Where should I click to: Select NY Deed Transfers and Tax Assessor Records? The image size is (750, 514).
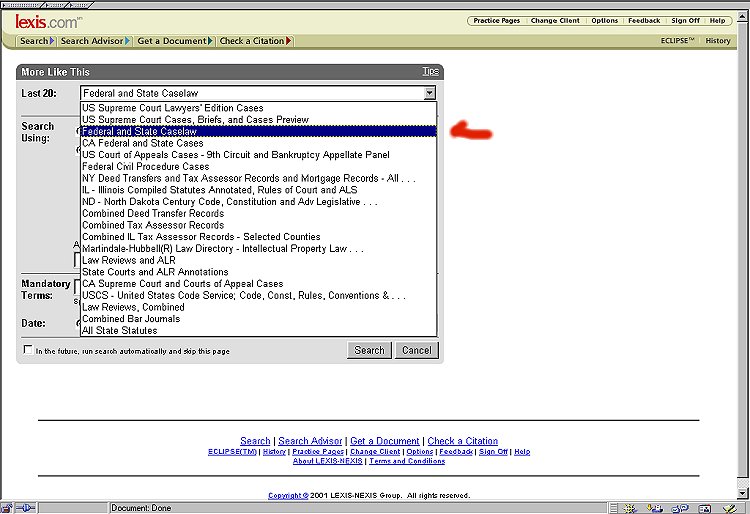tap(258, 178)
